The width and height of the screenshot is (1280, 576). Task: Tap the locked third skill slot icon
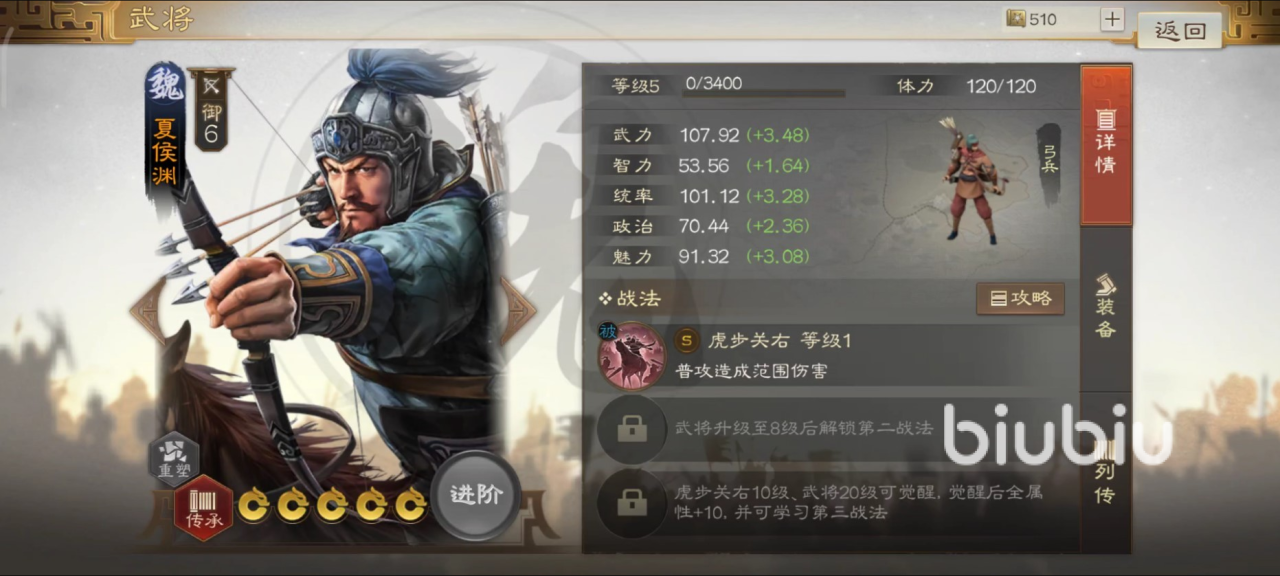click(632, 503)
